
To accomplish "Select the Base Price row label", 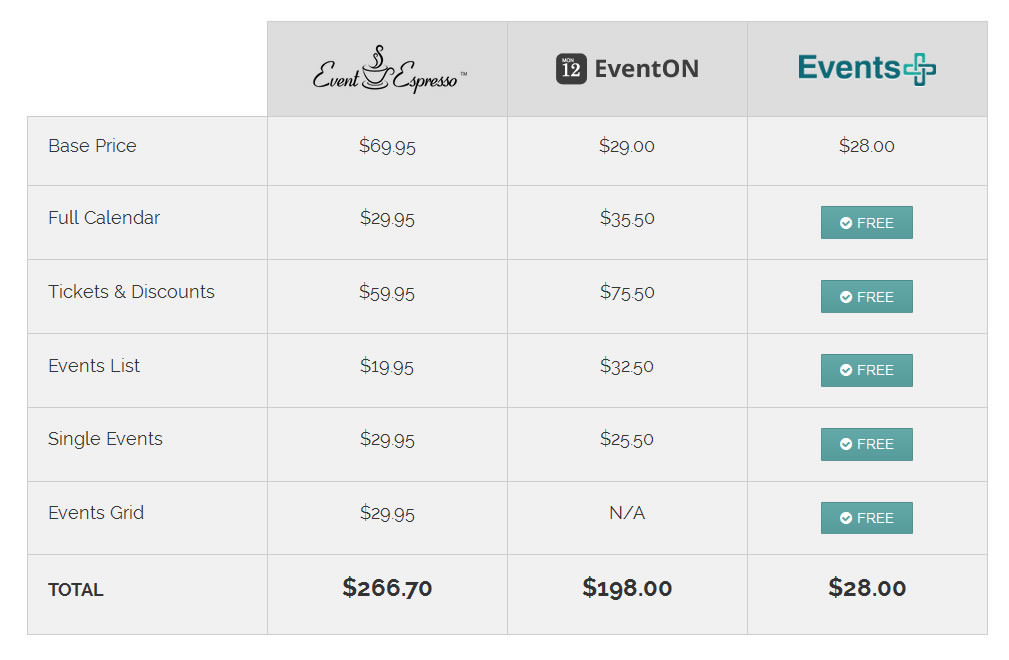I will [92, 146].
